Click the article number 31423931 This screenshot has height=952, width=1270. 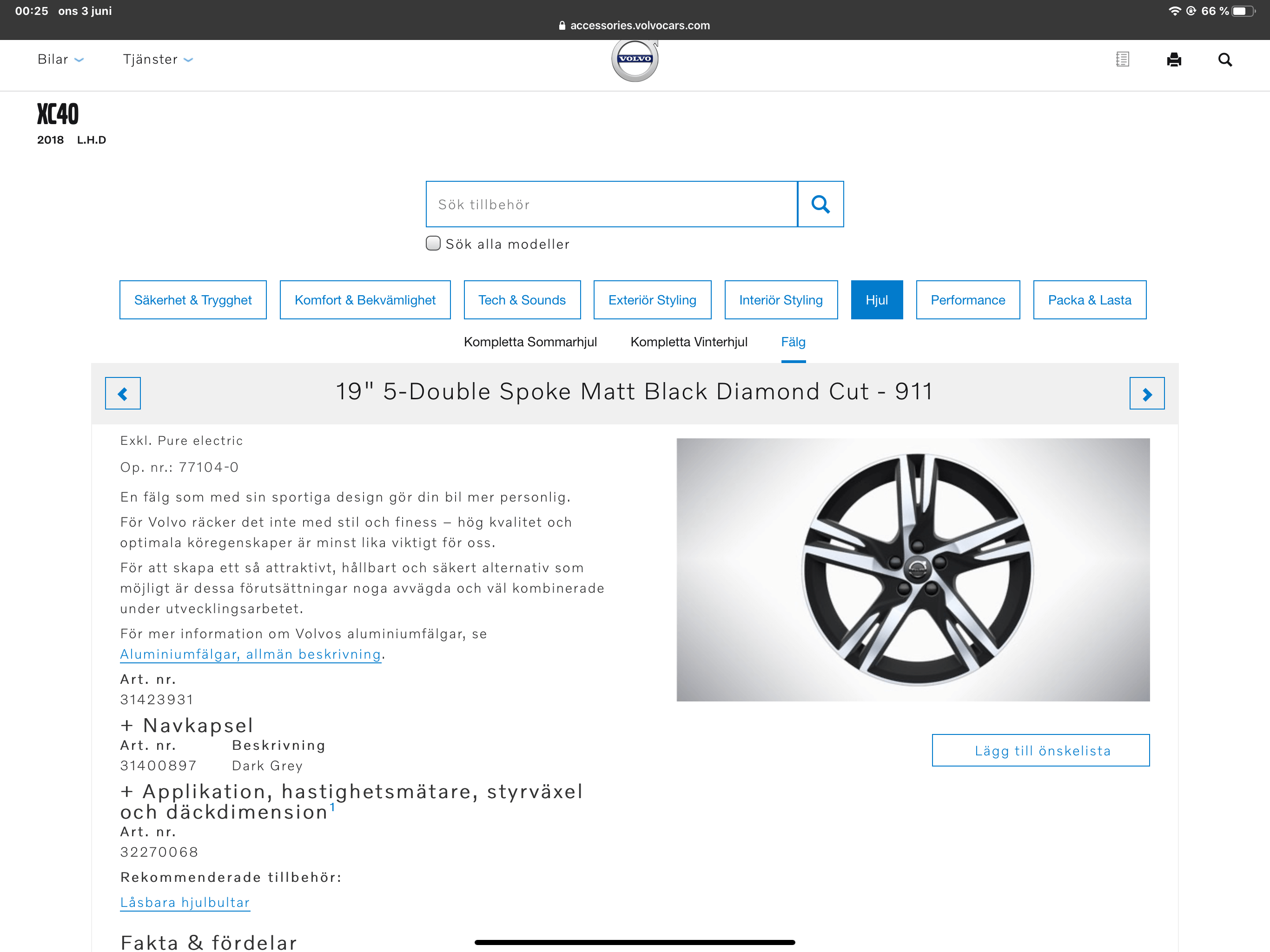[157, 700]
